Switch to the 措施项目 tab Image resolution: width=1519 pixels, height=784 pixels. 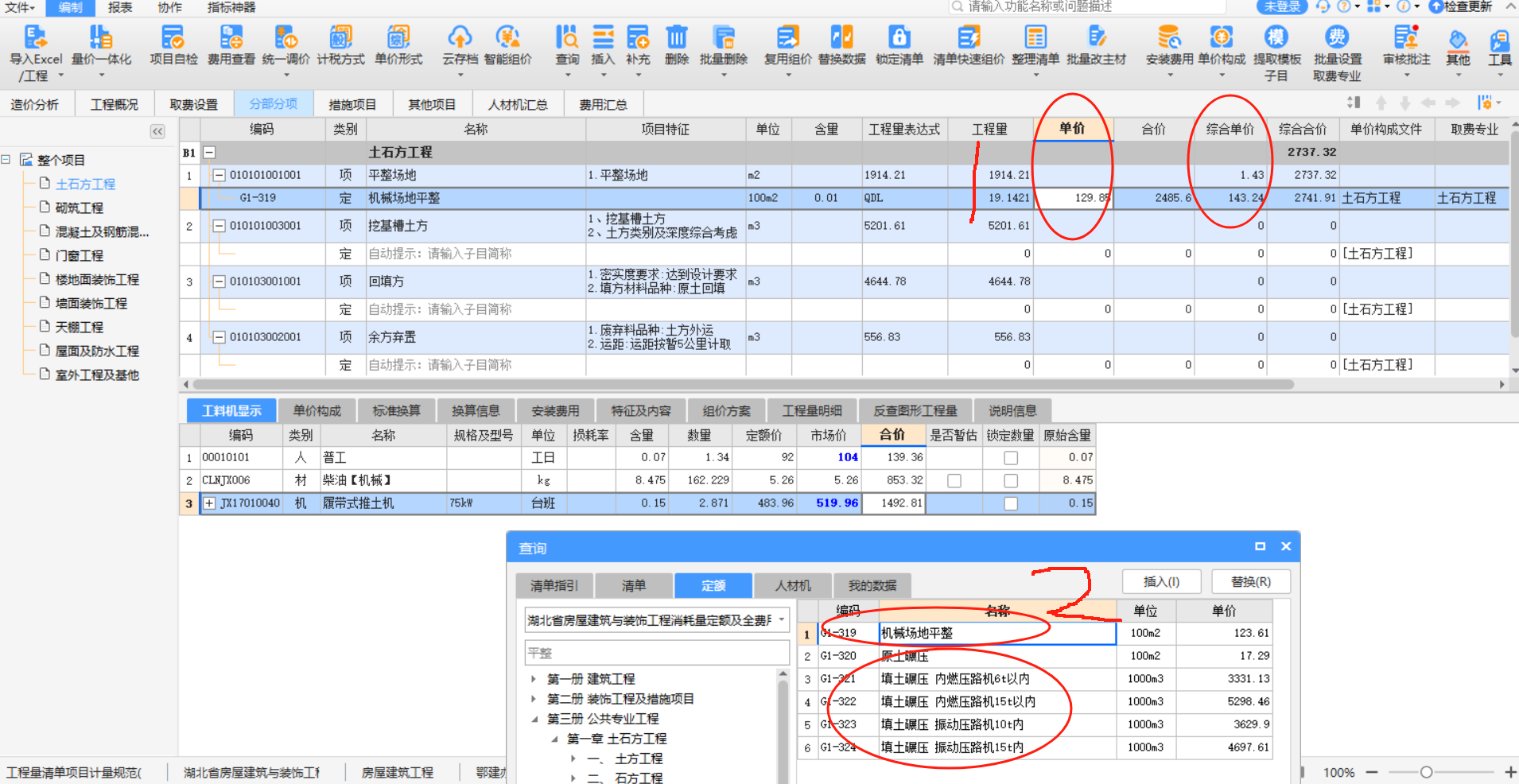click(352, 104)
